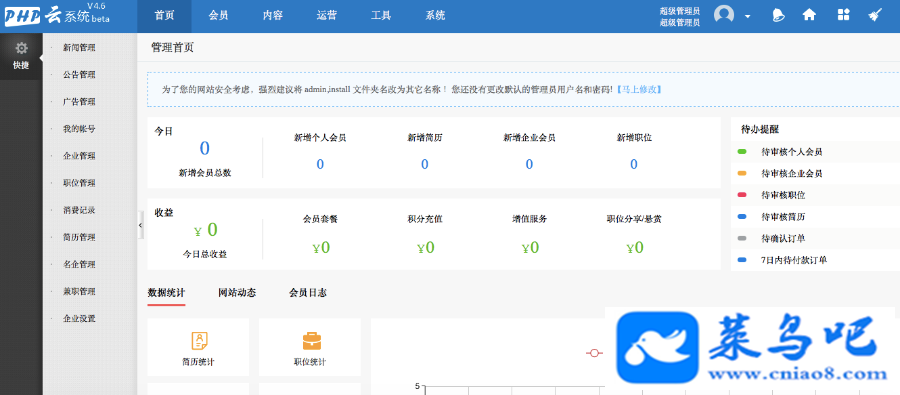
Task: Click the PHP云系统 logo
Action: [57, 15]
